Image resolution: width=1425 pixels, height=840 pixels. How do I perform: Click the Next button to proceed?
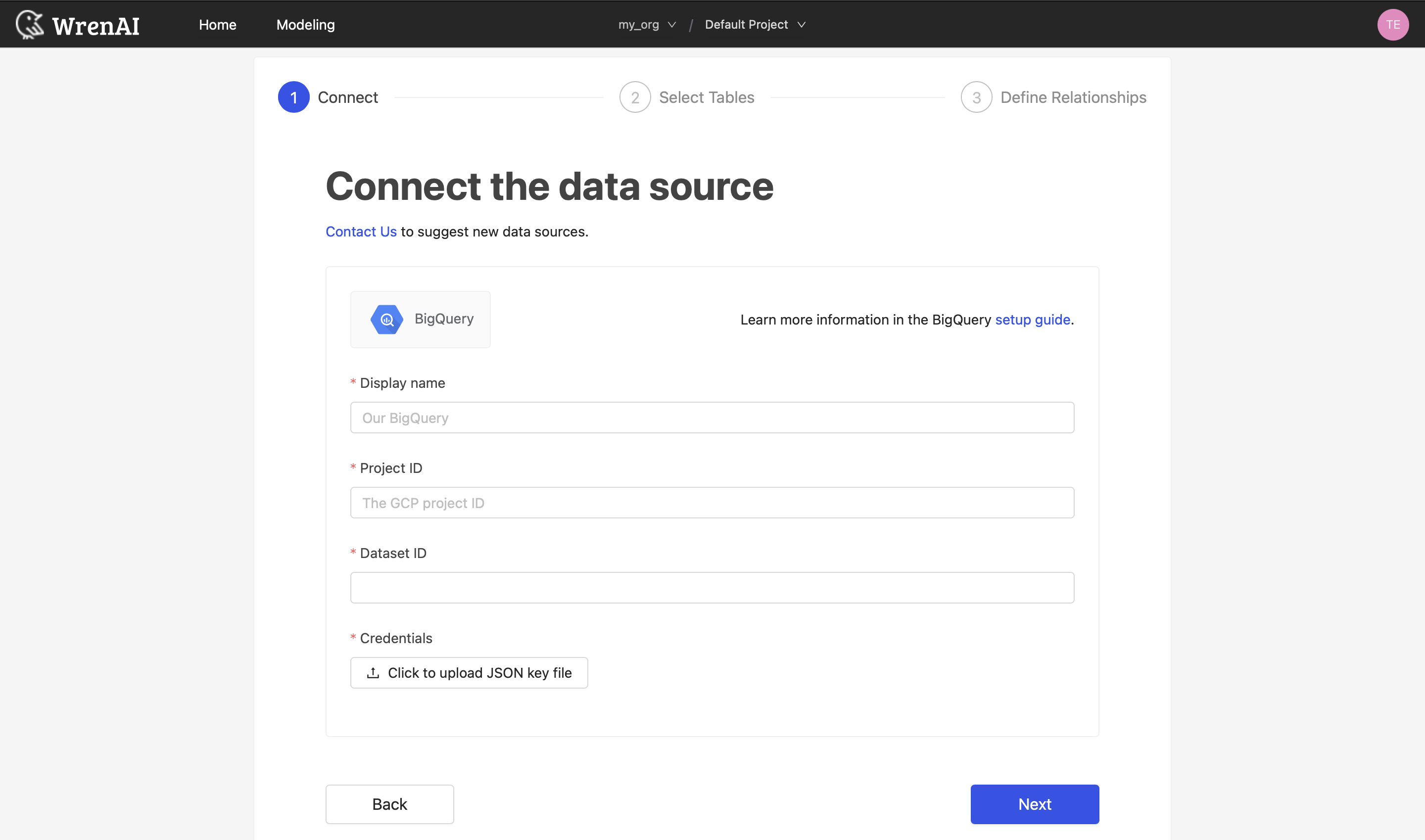coord(1035,804)
